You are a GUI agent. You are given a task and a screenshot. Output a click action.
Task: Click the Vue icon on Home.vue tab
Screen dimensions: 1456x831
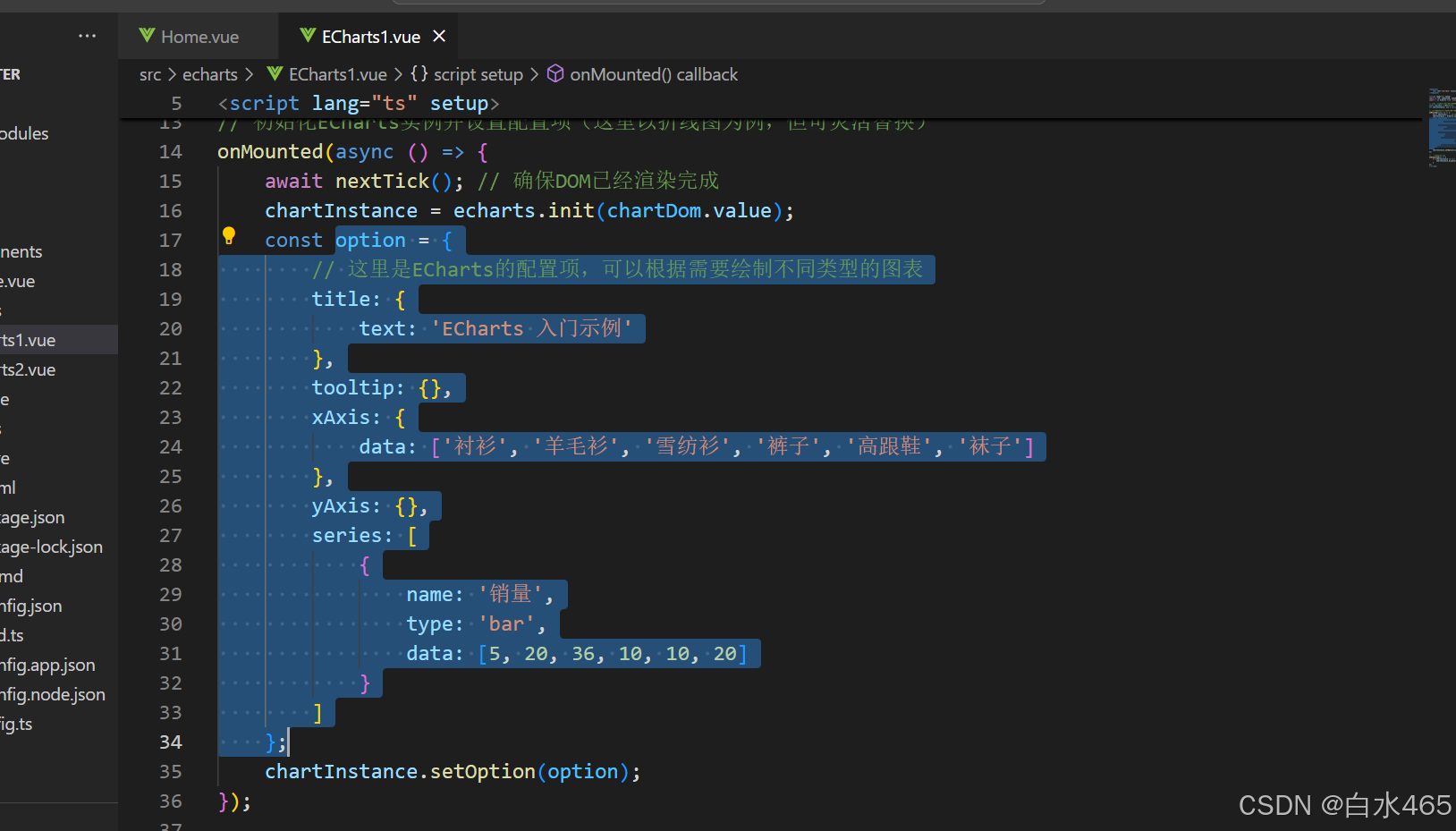pos(147,36)
